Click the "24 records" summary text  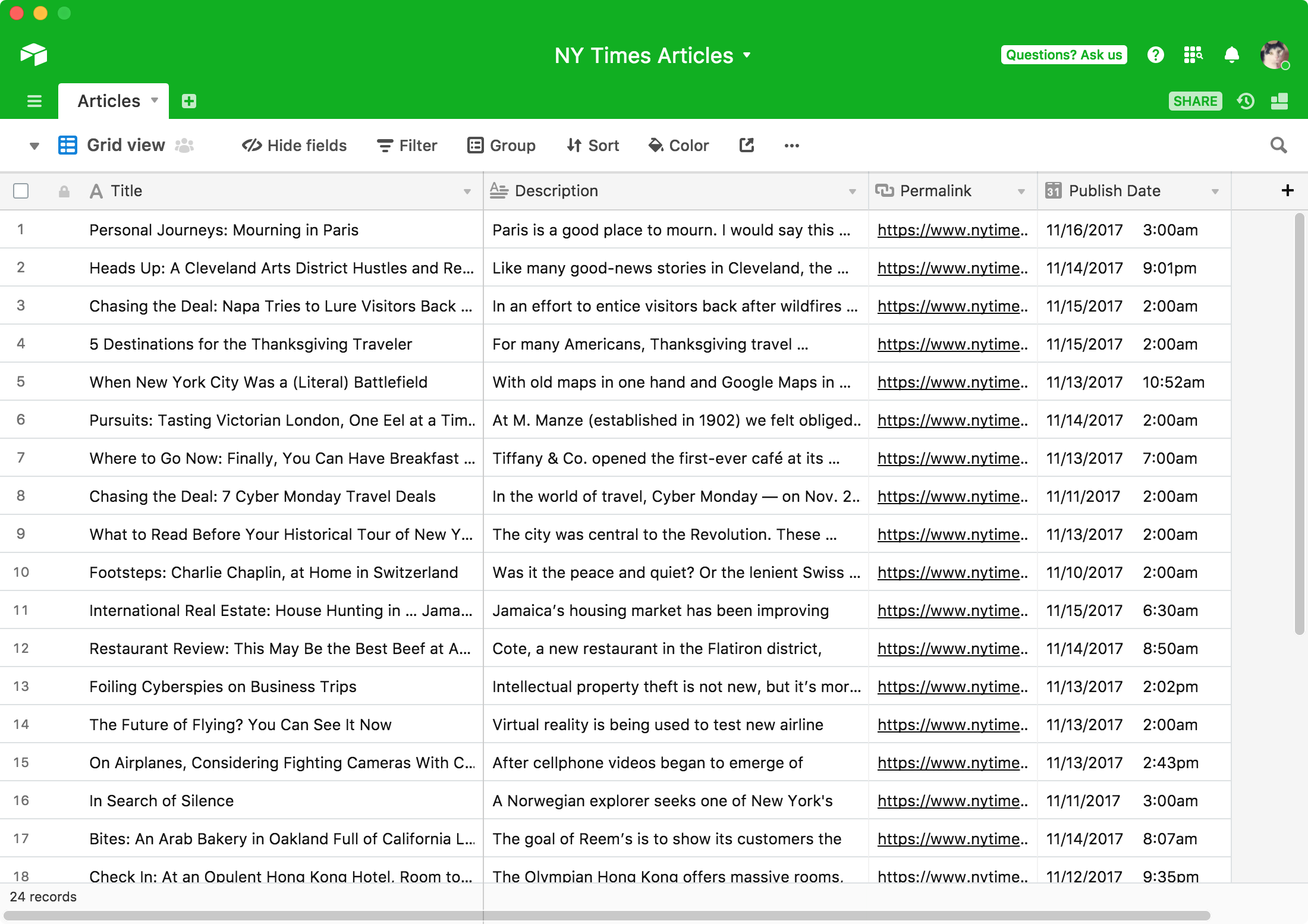pos(43,897)
